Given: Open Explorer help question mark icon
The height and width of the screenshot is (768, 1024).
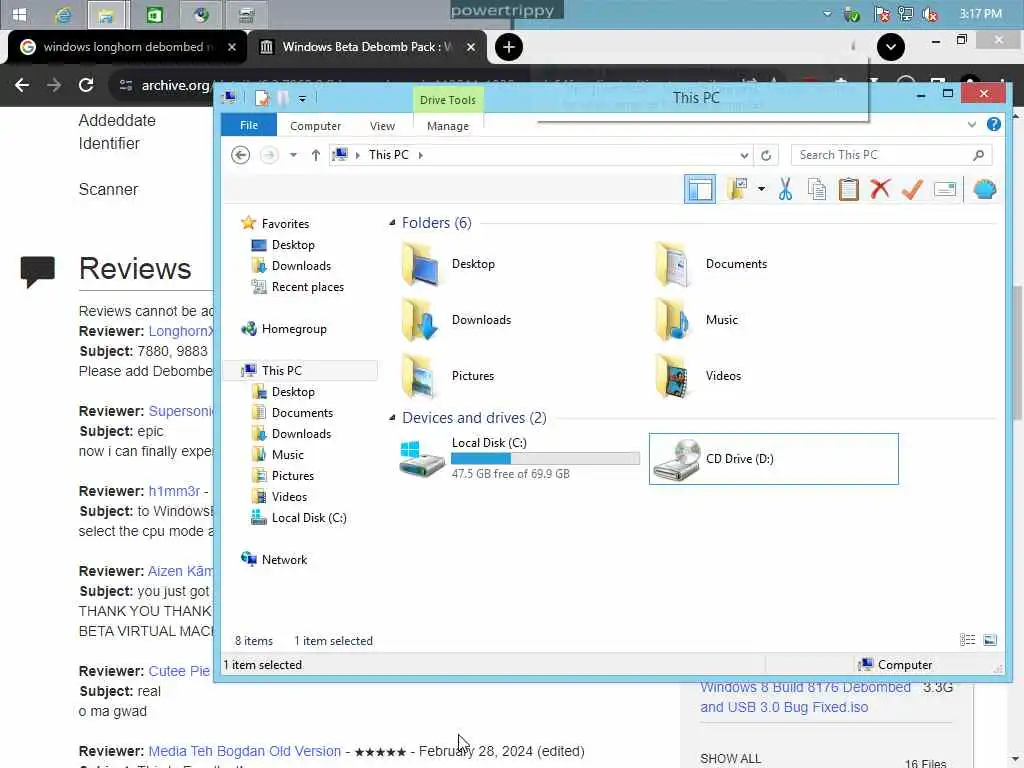Looking at the screenshot, I should 994,124.
